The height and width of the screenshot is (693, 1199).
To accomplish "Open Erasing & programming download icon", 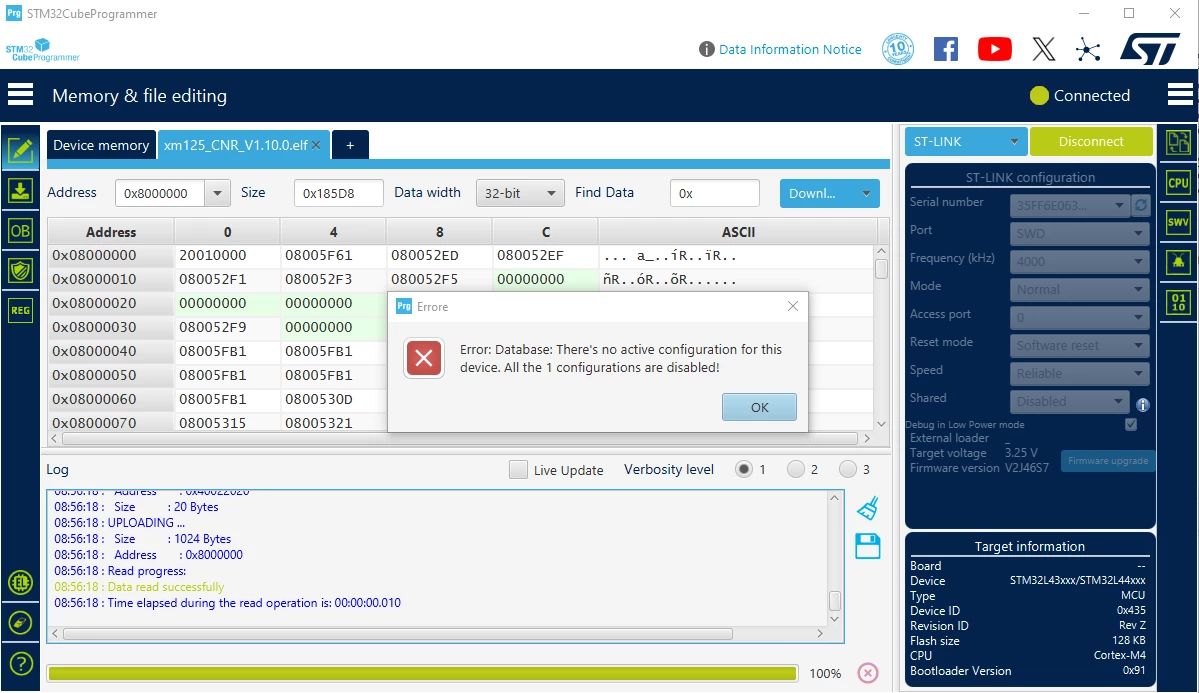I will point(21,190).
